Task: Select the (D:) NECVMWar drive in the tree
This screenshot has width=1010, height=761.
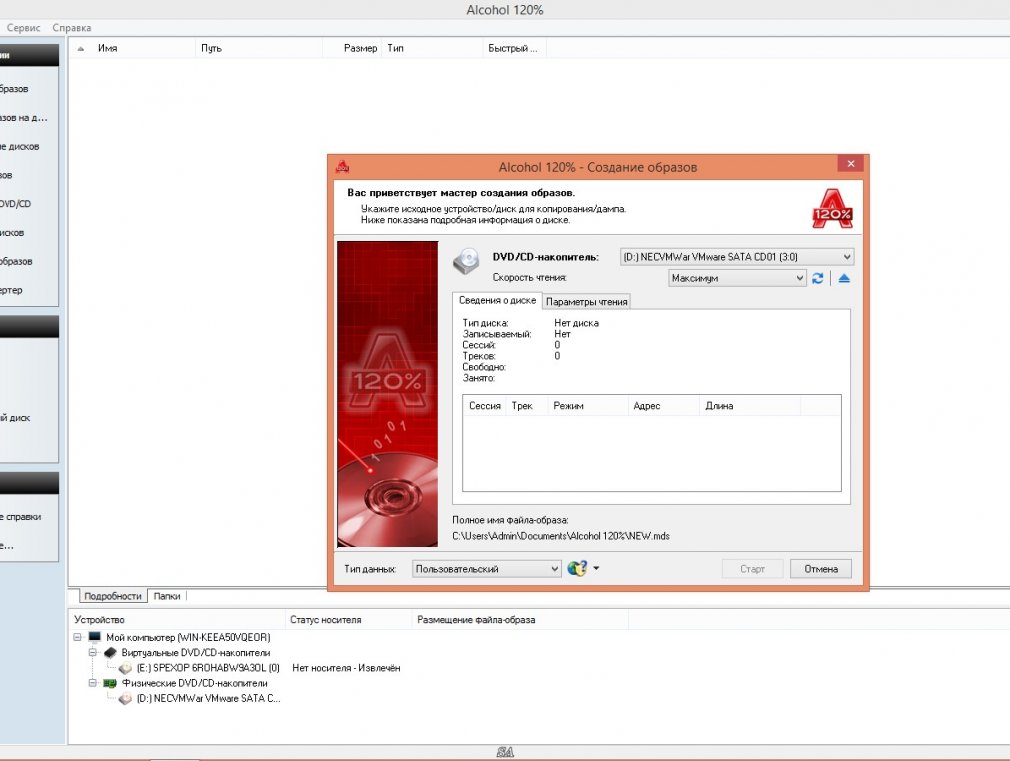Action: 208,698
